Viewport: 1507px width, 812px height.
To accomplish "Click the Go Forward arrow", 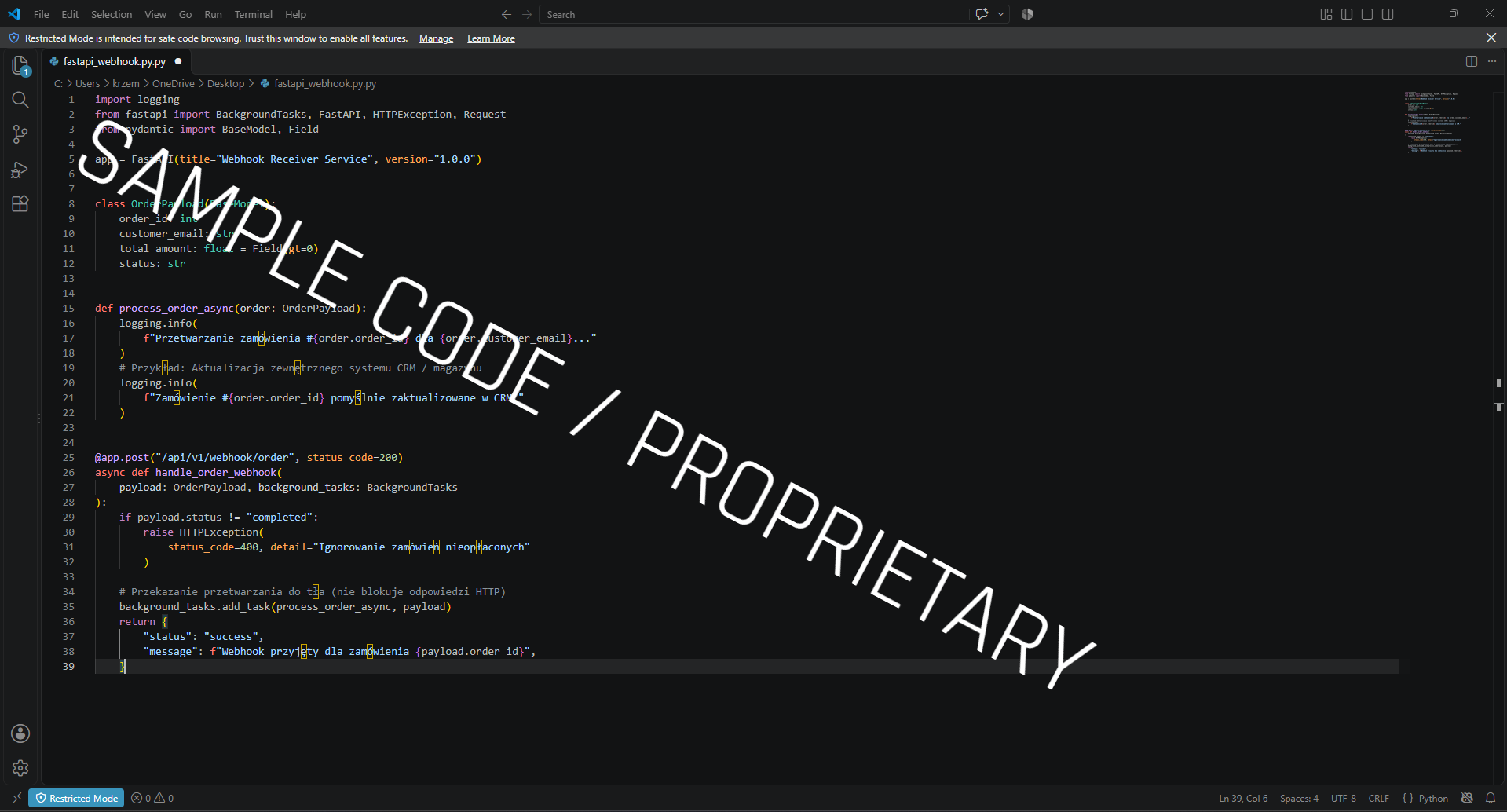I will point(527,14).
